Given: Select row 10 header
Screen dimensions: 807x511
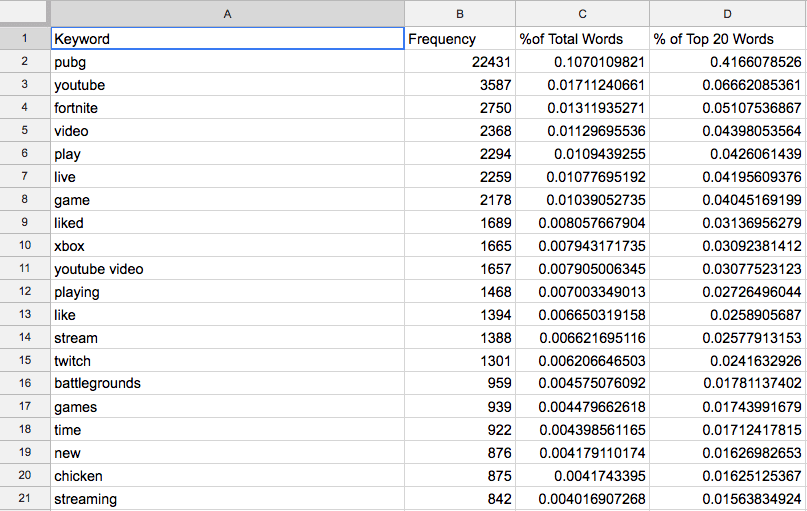Looking at the screenshot, I should [25, 245].
